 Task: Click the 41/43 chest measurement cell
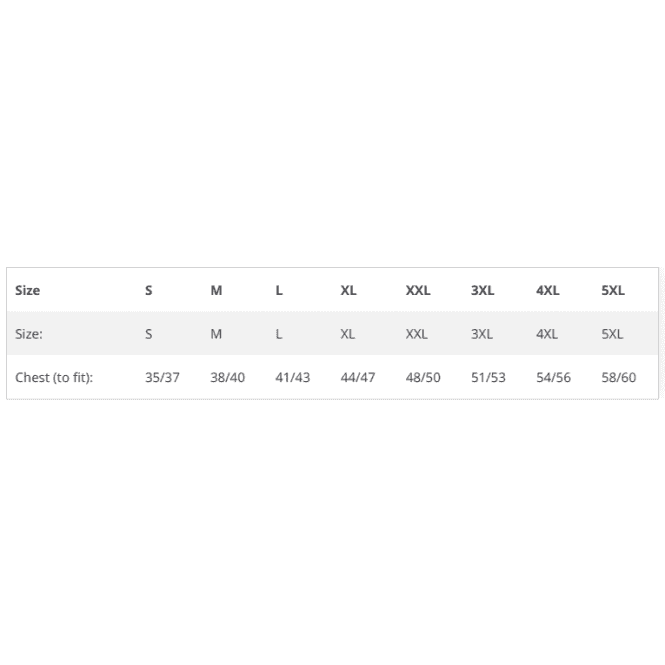[292, 378]
